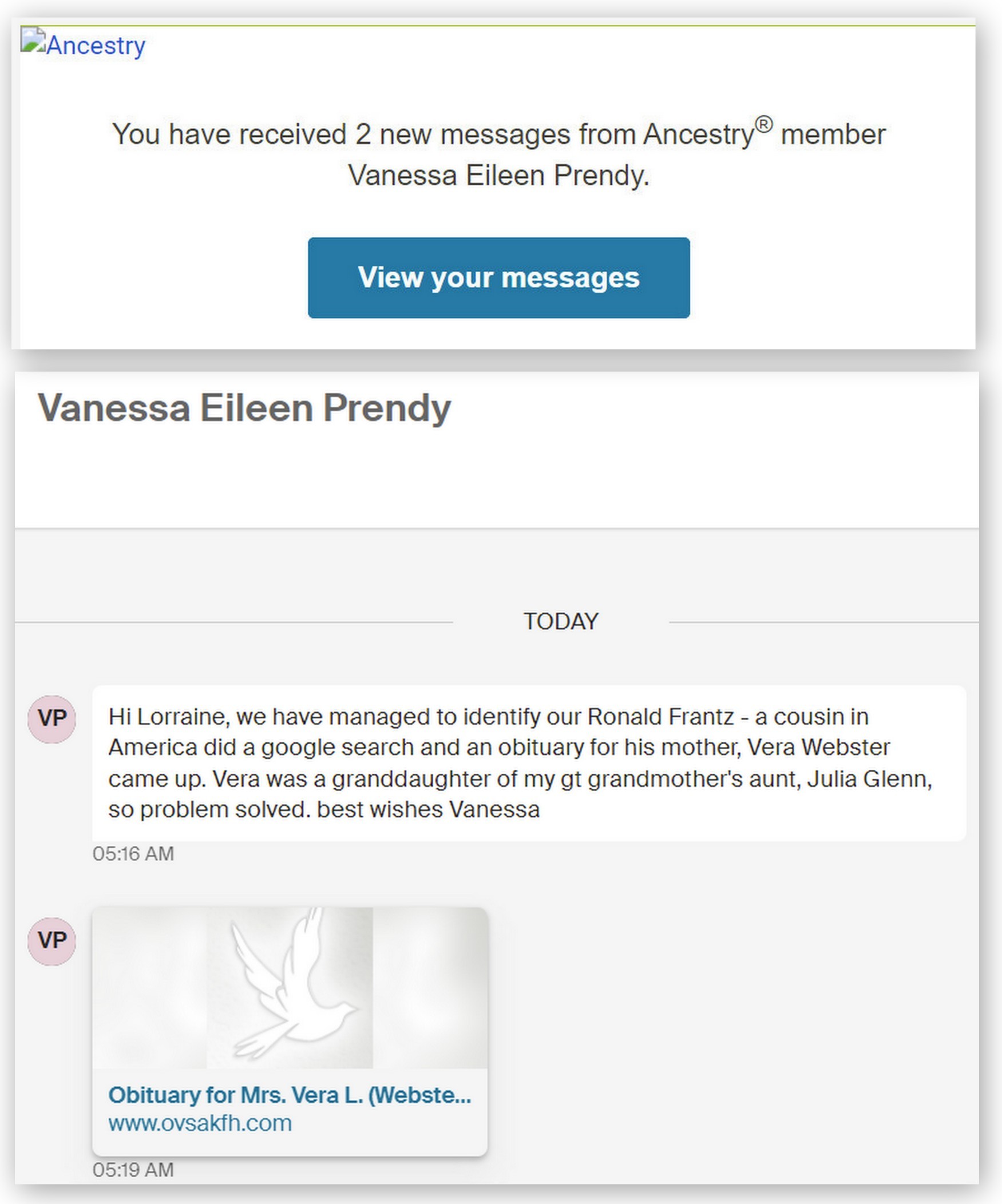This screenshot has height=1204, width=1002.
Task: Click the TODAY date divider label
Action: (x=560, y=622)
